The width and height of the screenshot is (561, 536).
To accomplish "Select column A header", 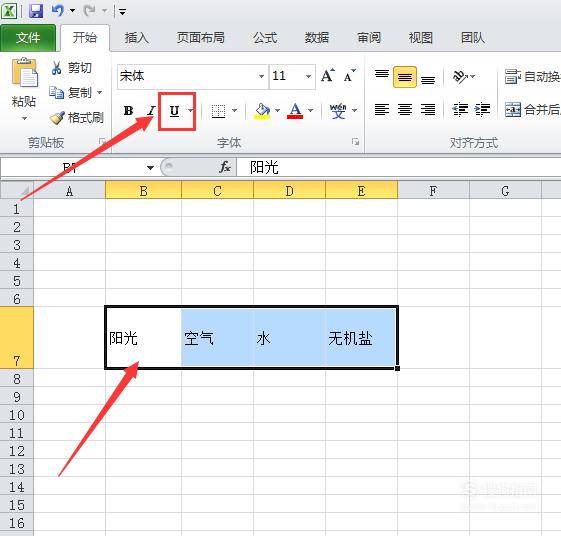I will click(x=69, y=190).
